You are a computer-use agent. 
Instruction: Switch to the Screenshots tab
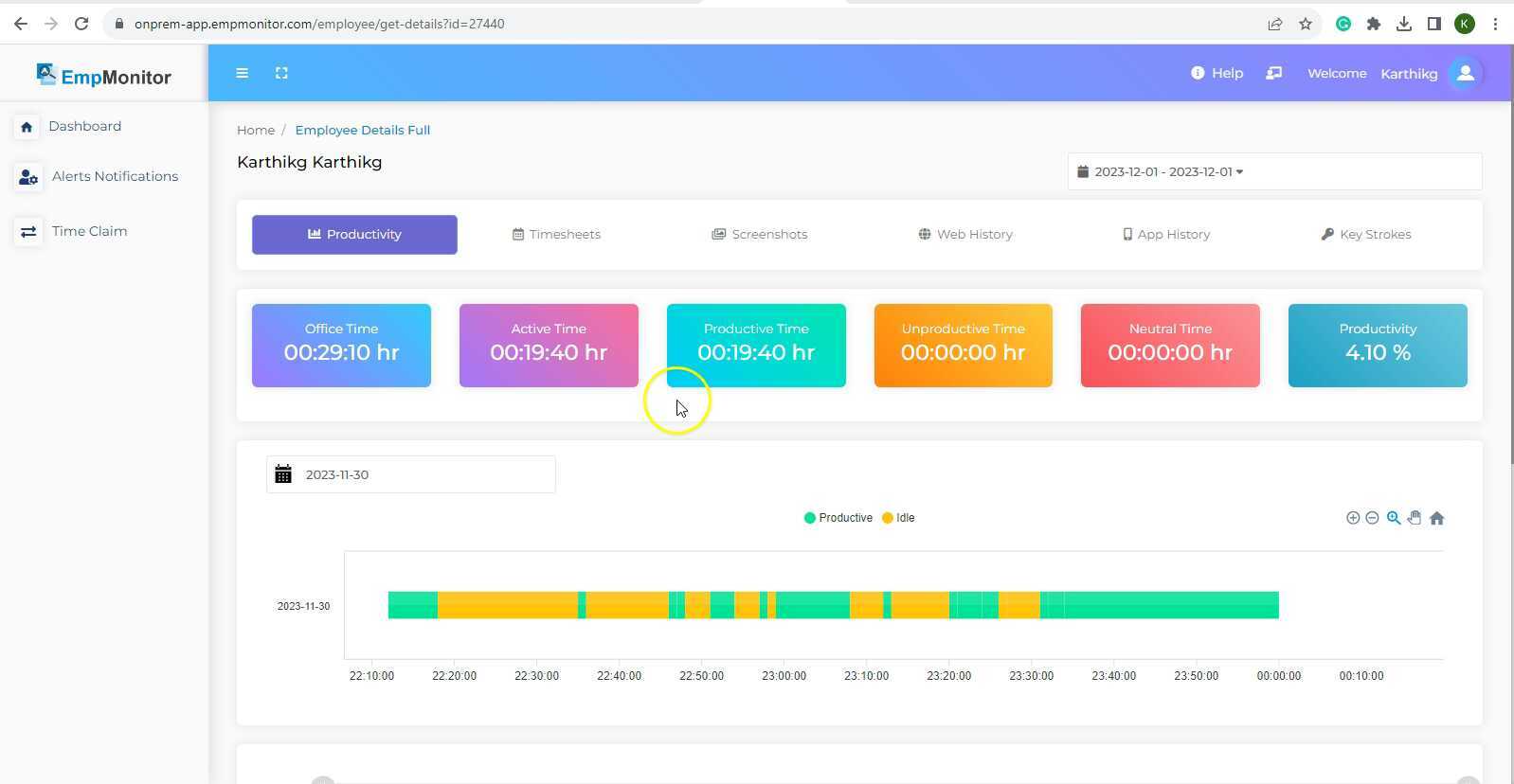point(760,235)
